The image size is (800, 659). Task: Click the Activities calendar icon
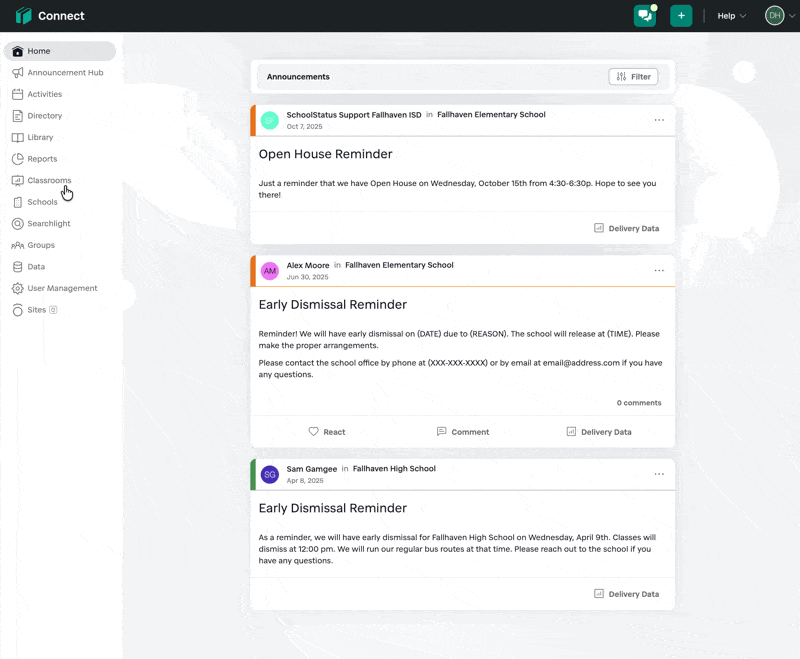pos(18,94)
